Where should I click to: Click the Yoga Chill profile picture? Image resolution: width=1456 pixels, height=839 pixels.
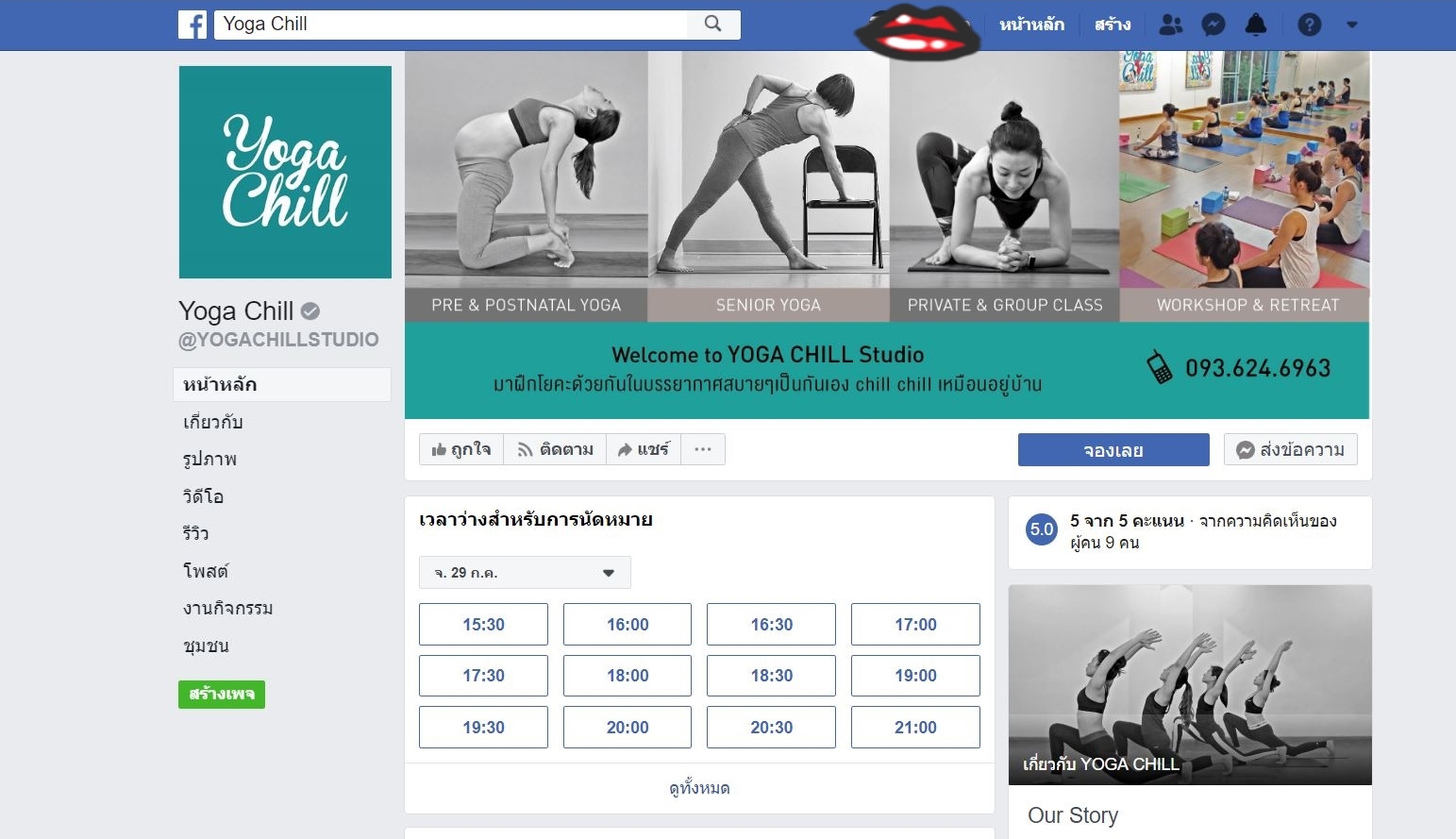pyautogui.click(x=285, y=172)
